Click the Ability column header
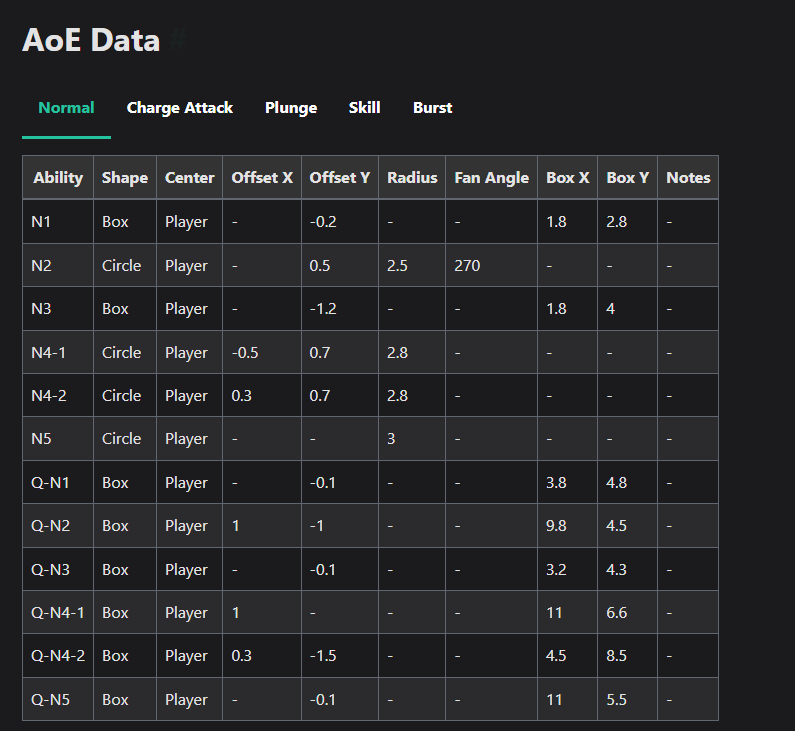 [x=58, y=177]
